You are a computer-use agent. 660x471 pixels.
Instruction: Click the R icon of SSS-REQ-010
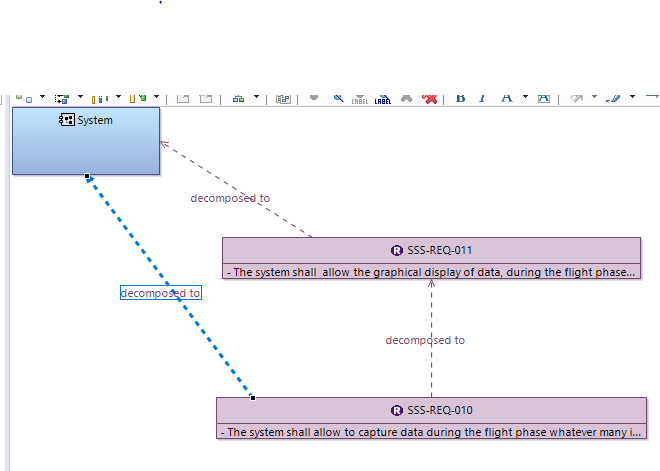pos(397,410)
